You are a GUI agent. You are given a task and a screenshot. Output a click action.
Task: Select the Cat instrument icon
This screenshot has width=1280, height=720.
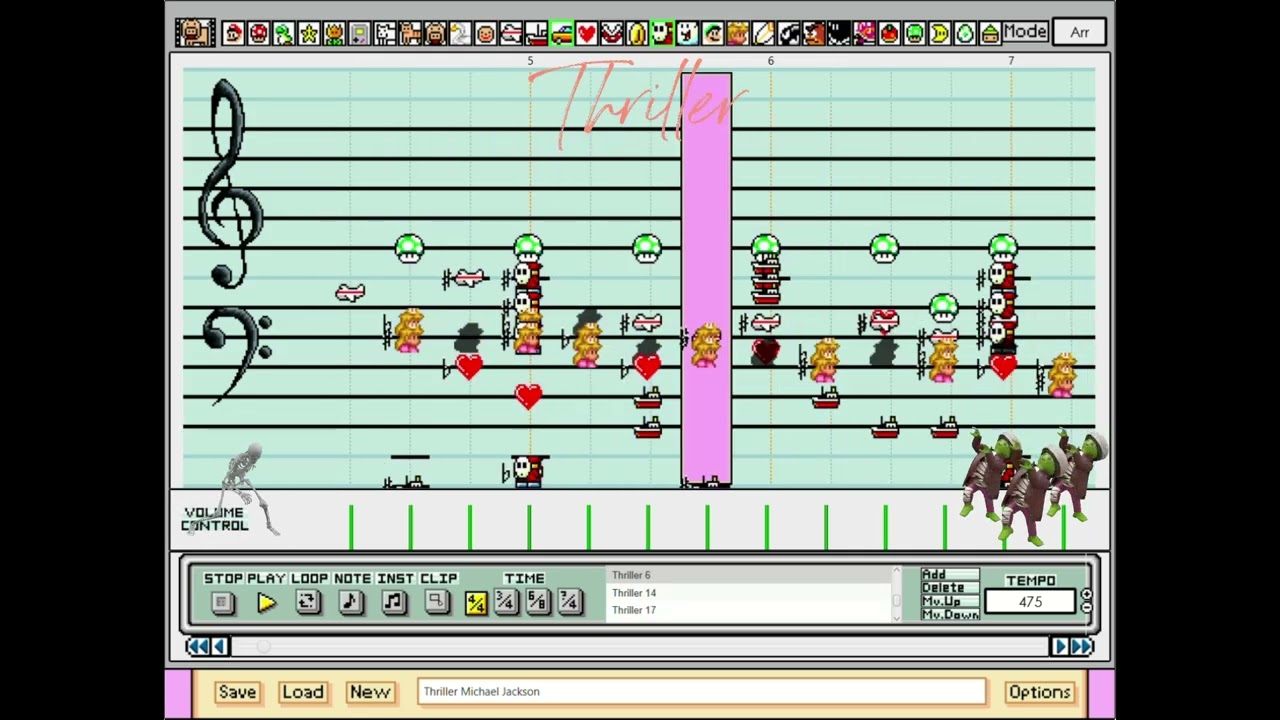coord(410,33)
